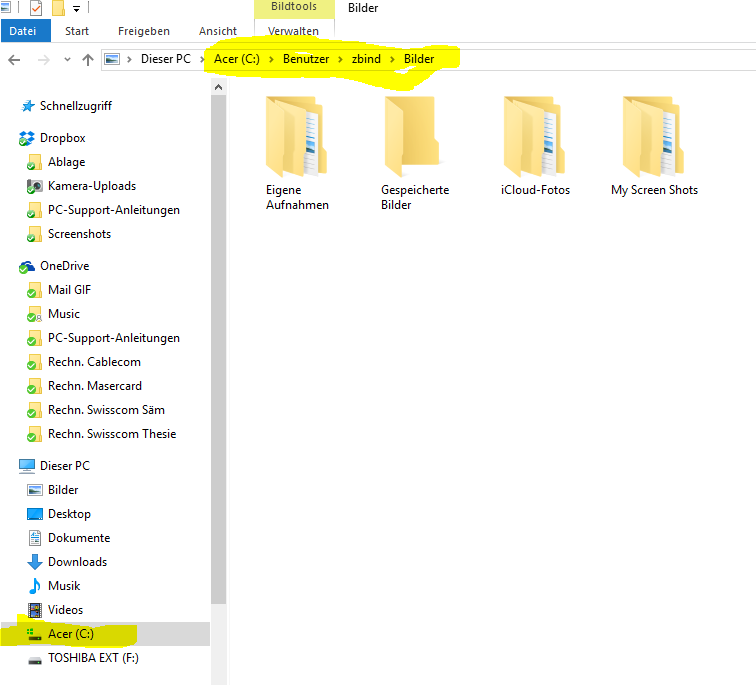Click the Bilder library icon in tree
The width and height of the screenshot is (756, 685).
pos(35,490)
